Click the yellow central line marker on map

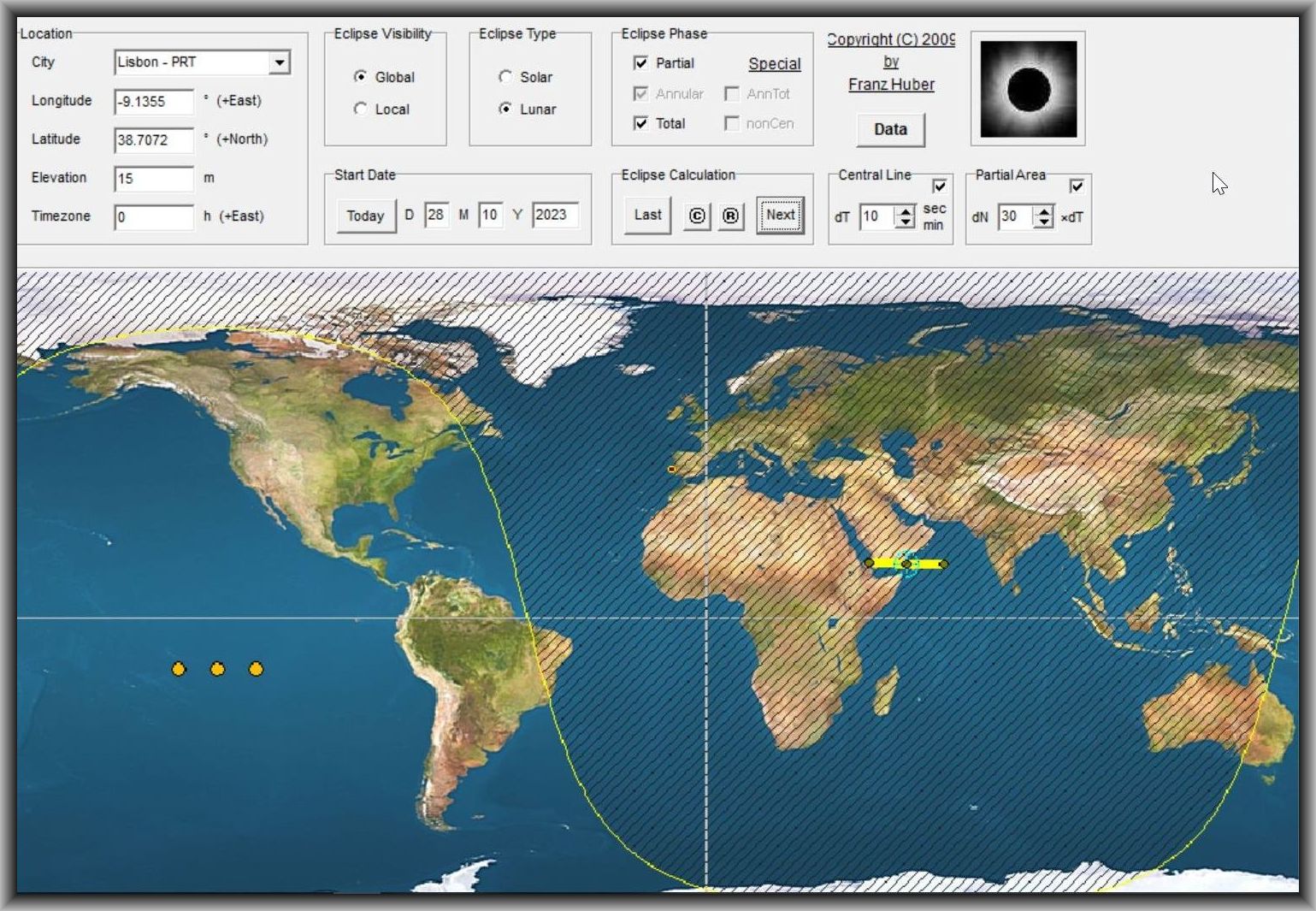point(906,564)
